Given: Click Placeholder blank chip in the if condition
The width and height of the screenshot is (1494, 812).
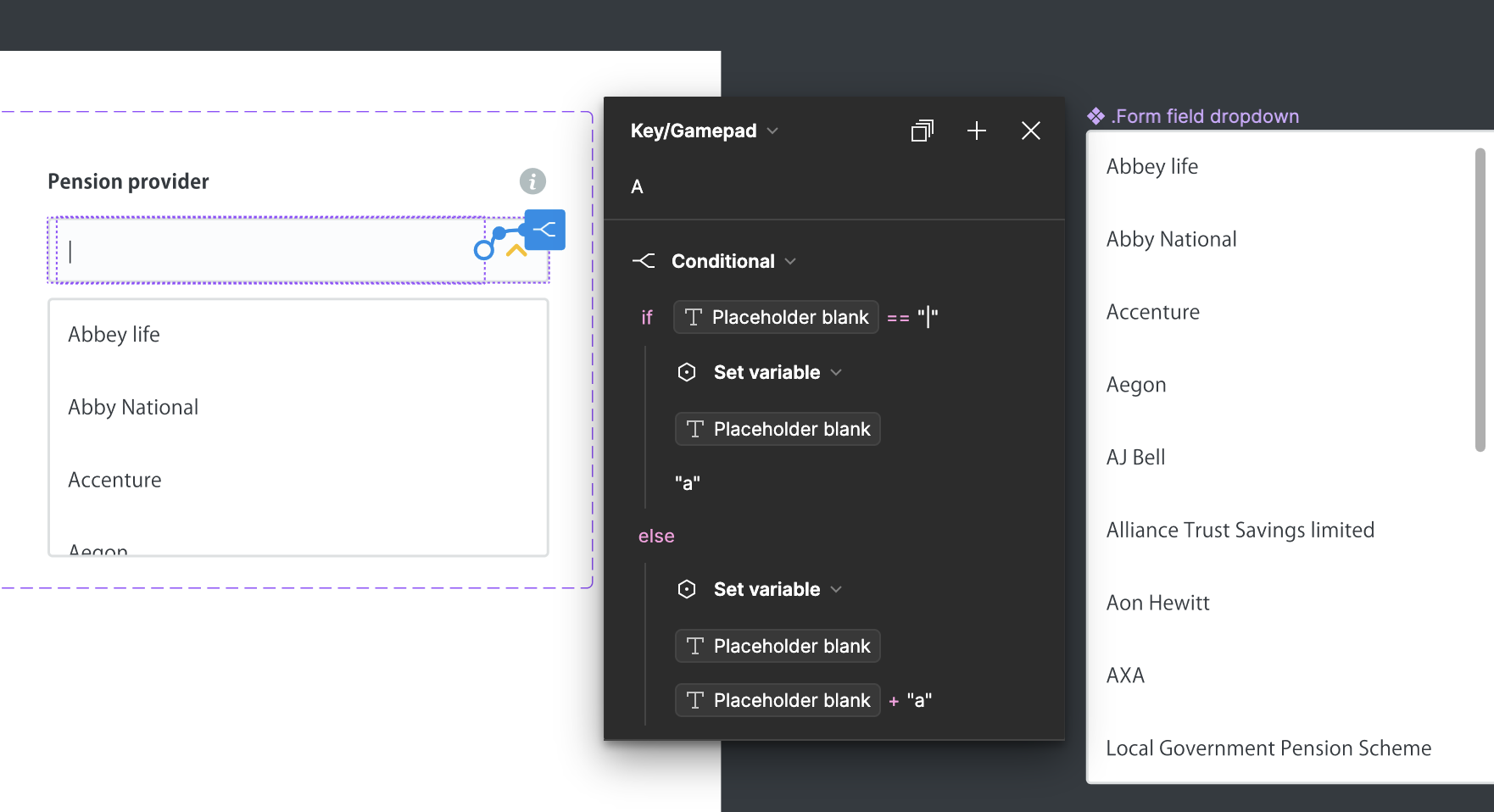Looking at the screenshot, I should [776, 317].
